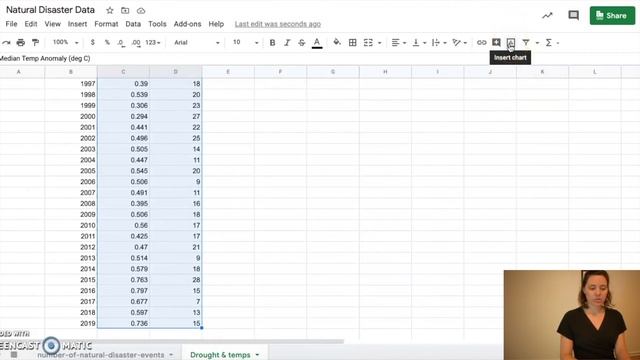
Task: Open text rotation dropdown
Action: coord(459,42)
